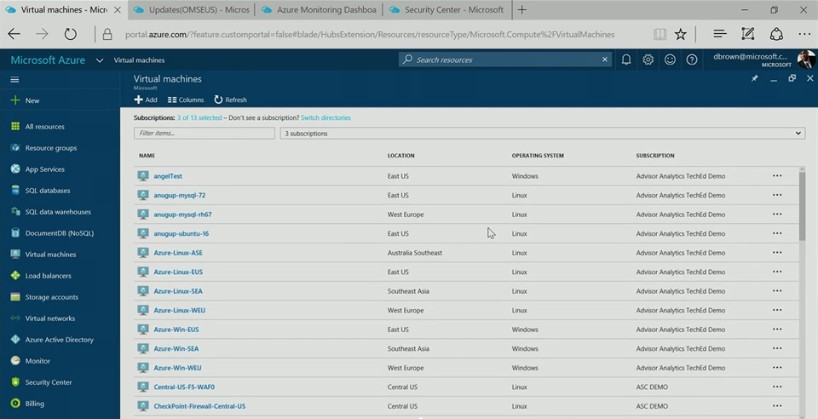Click the Filter items input field

point(204,133)
